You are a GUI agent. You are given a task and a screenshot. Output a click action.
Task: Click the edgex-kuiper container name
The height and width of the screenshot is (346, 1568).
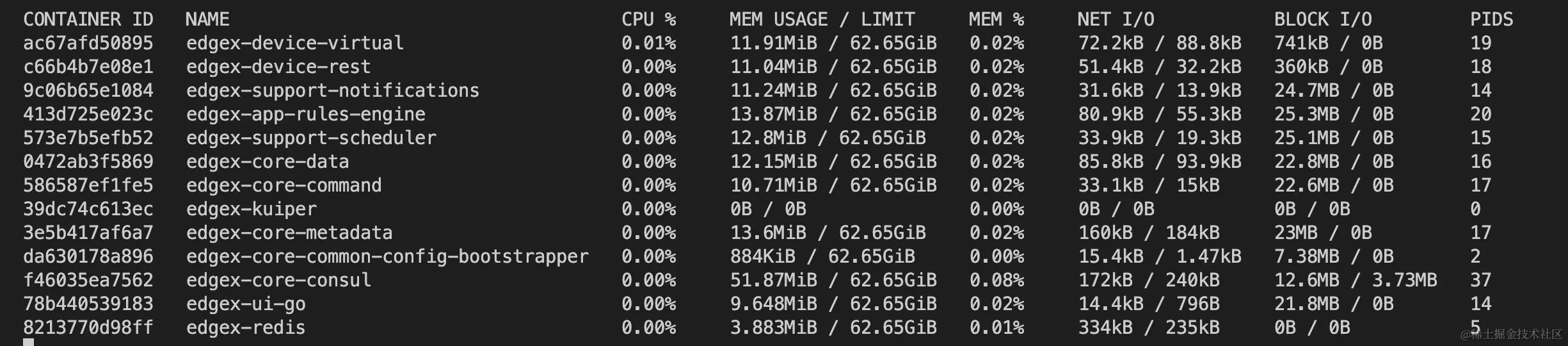point(252,209)
